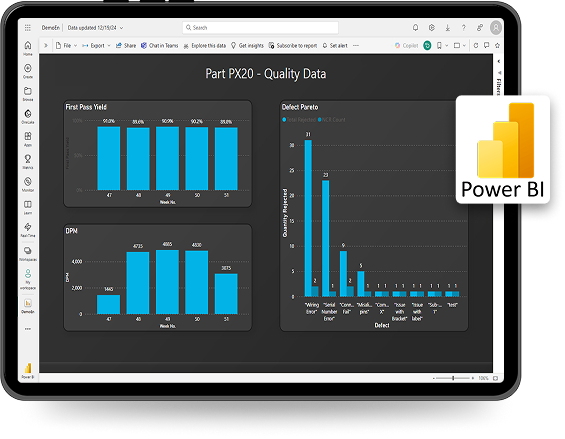Click Set alert
The width and height of the screenshot is (565, 439).
coord(335,45)
